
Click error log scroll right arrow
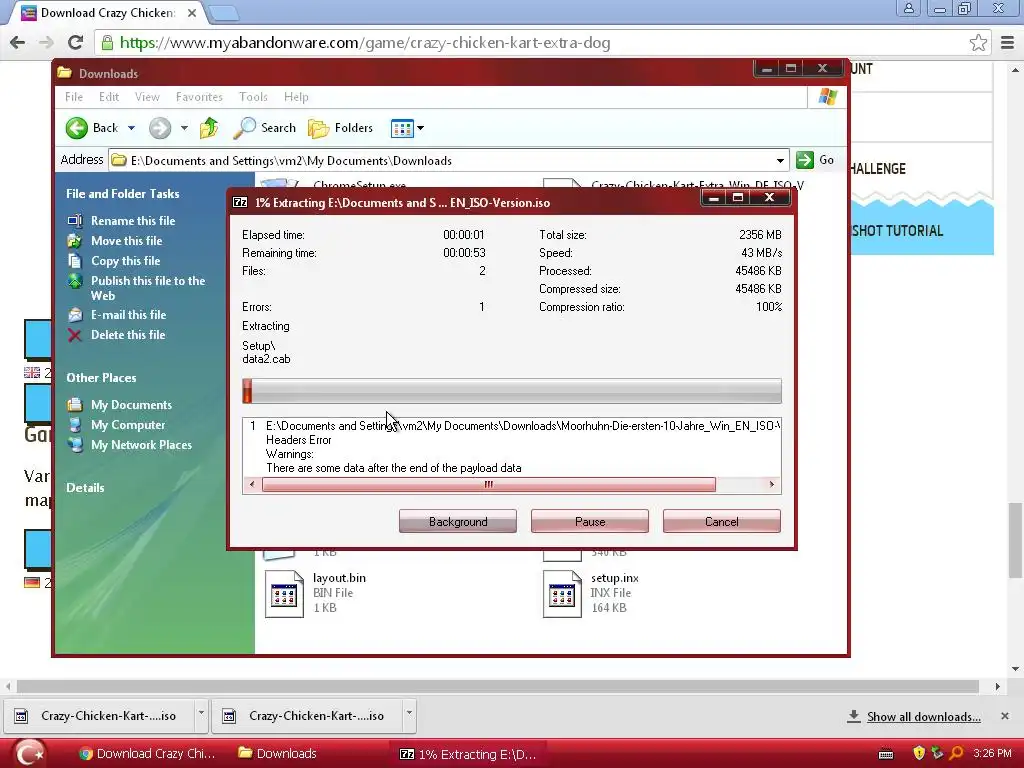point(772,484)
